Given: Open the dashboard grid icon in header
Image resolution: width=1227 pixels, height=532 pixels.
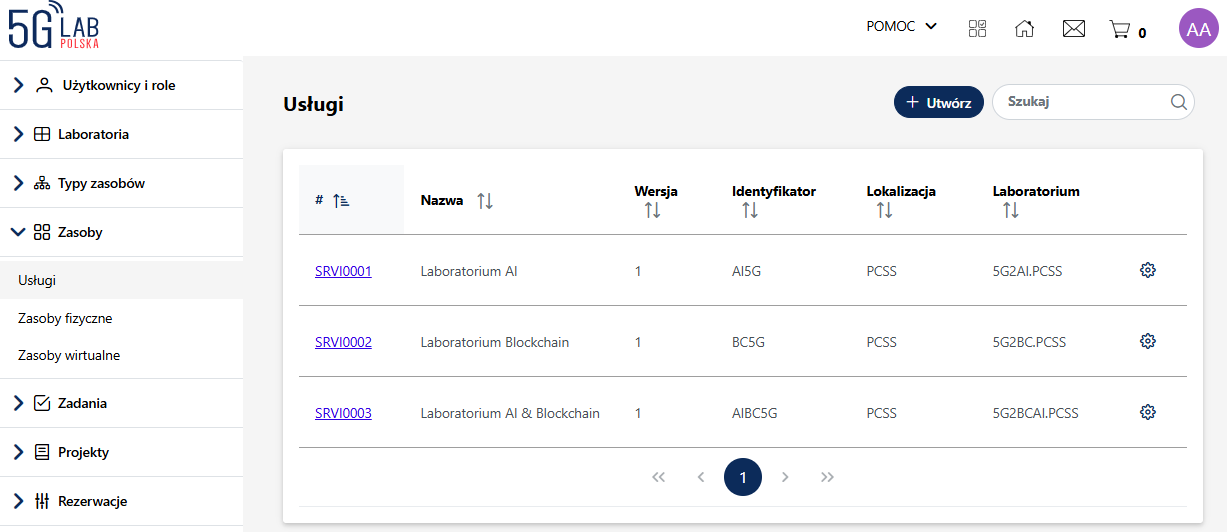Looking at the screenshot, I should click(x=977, y=29).
